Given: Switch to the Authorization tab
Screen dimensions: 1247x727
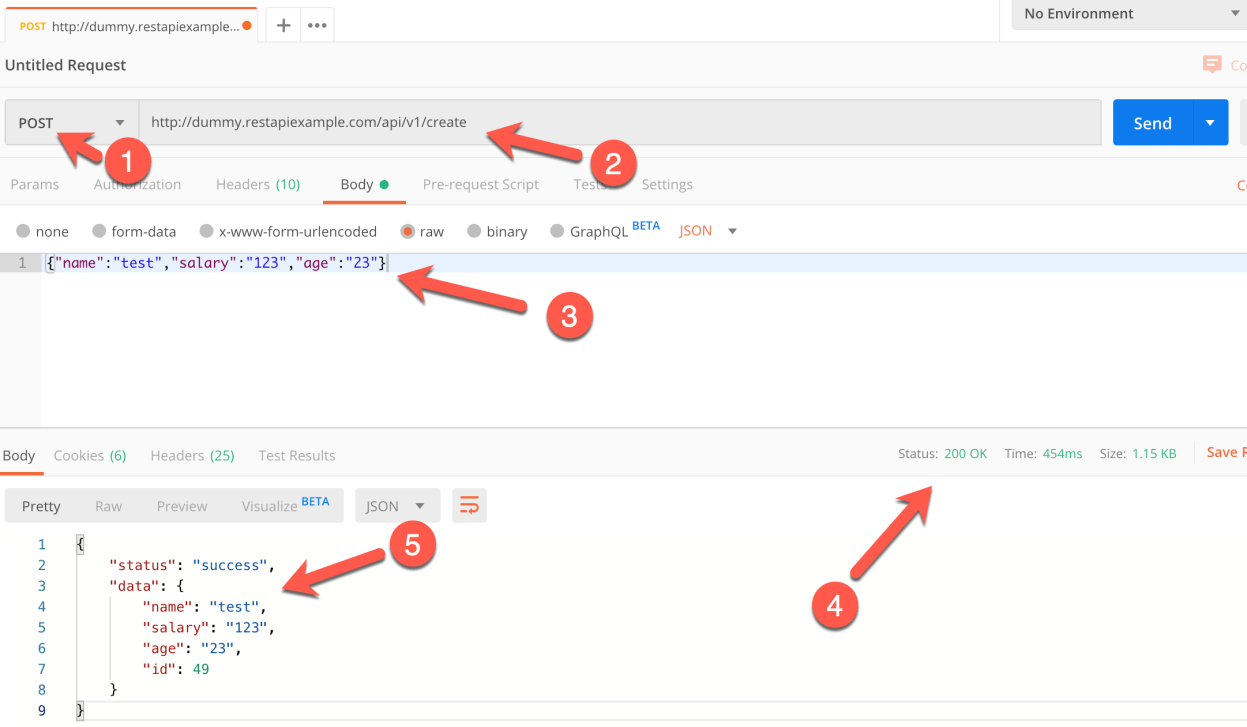Looking at the screenshot, I should point(137,184).
